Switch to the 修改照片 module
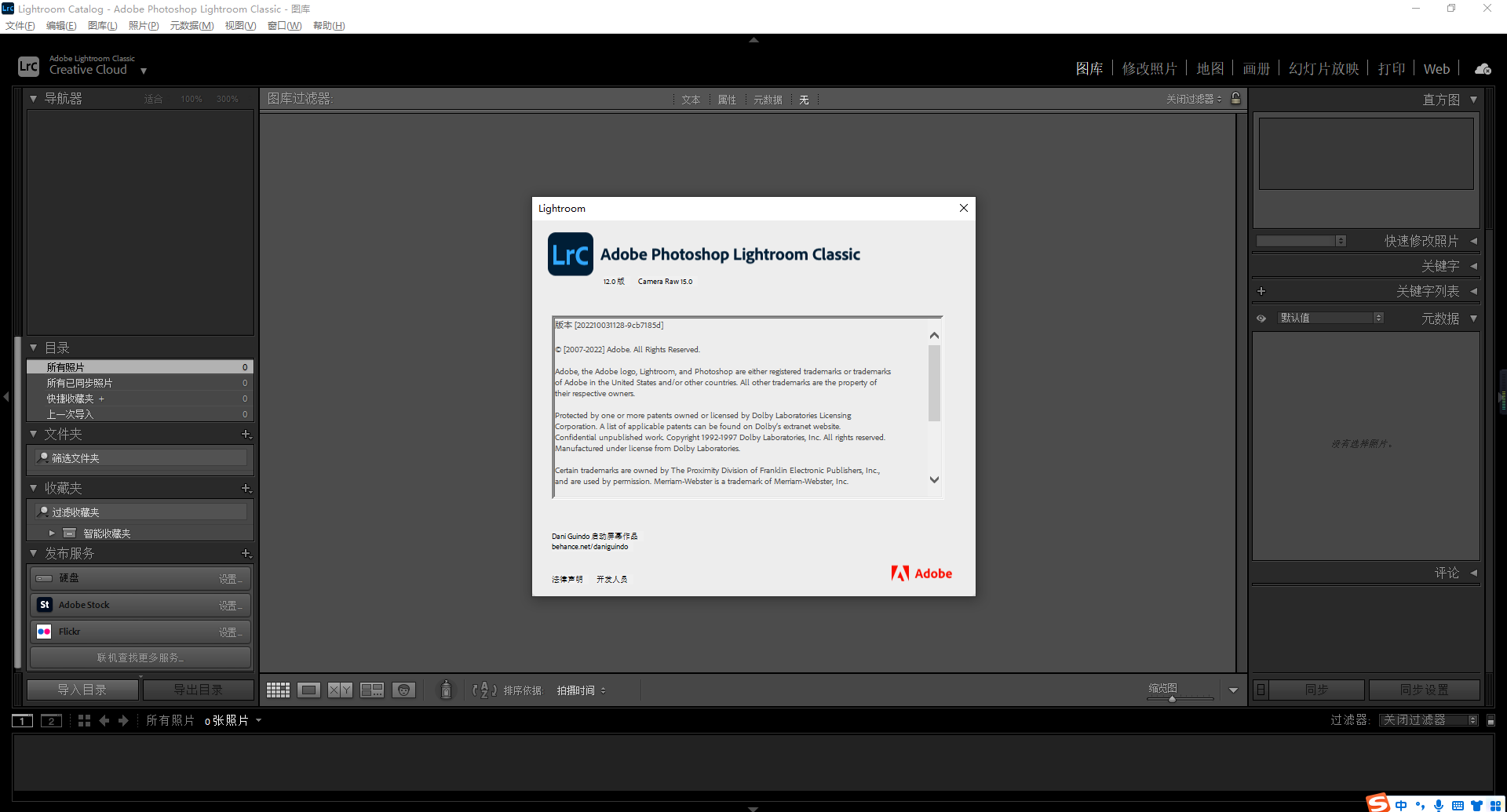Viewport: 1507px width, 812px height. click(x=1149, y=69)
